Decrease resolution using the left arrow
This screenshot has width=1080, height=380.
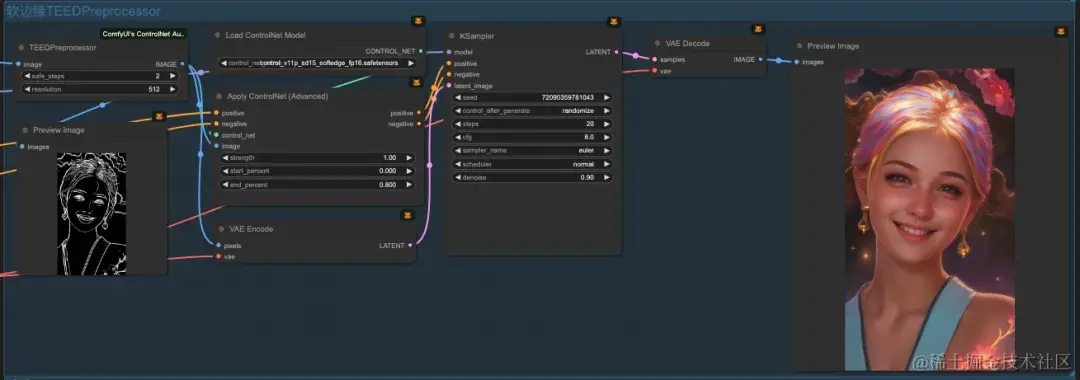point(27,89)
